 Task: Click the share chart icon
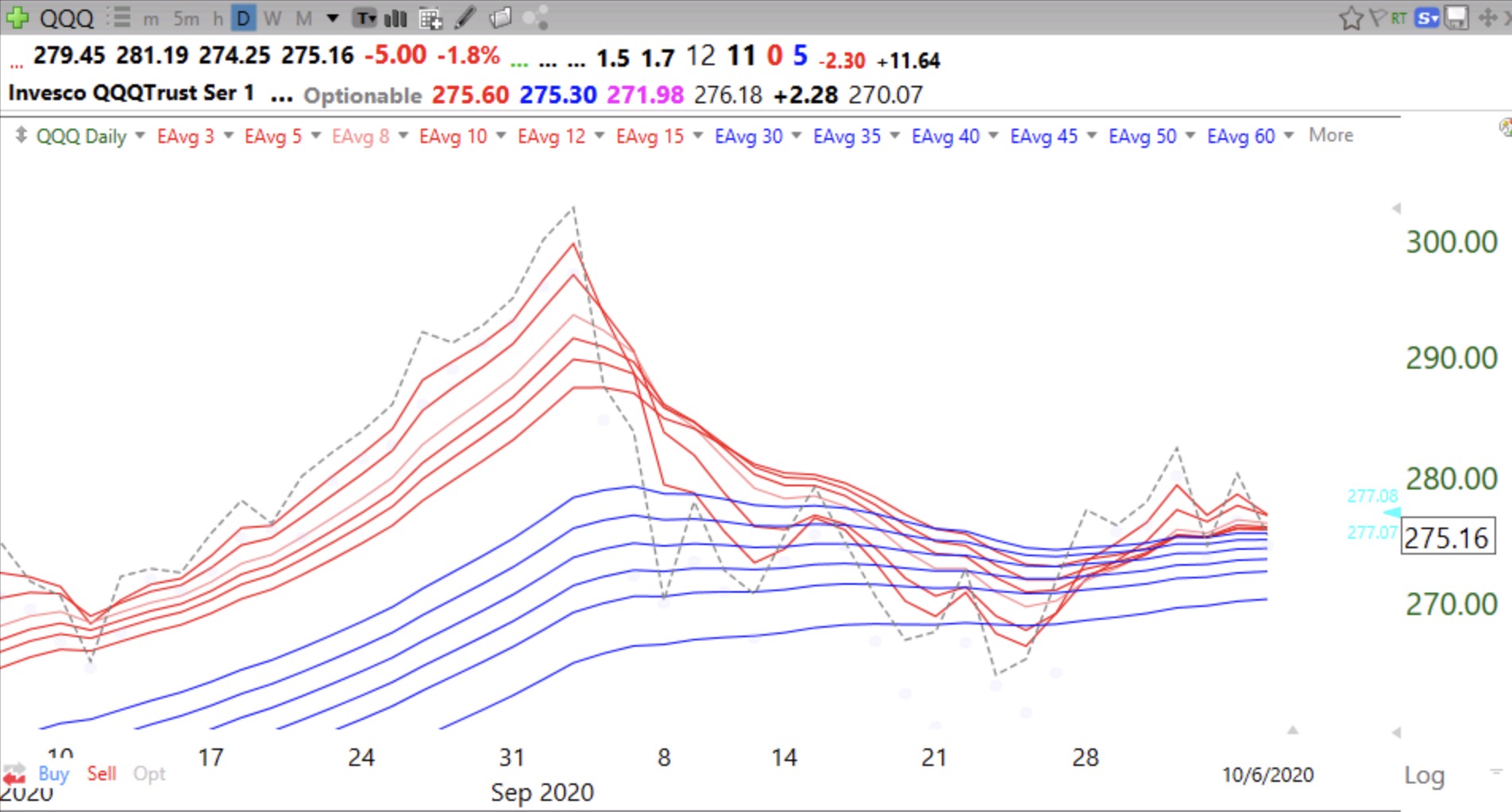coord(536,17)
